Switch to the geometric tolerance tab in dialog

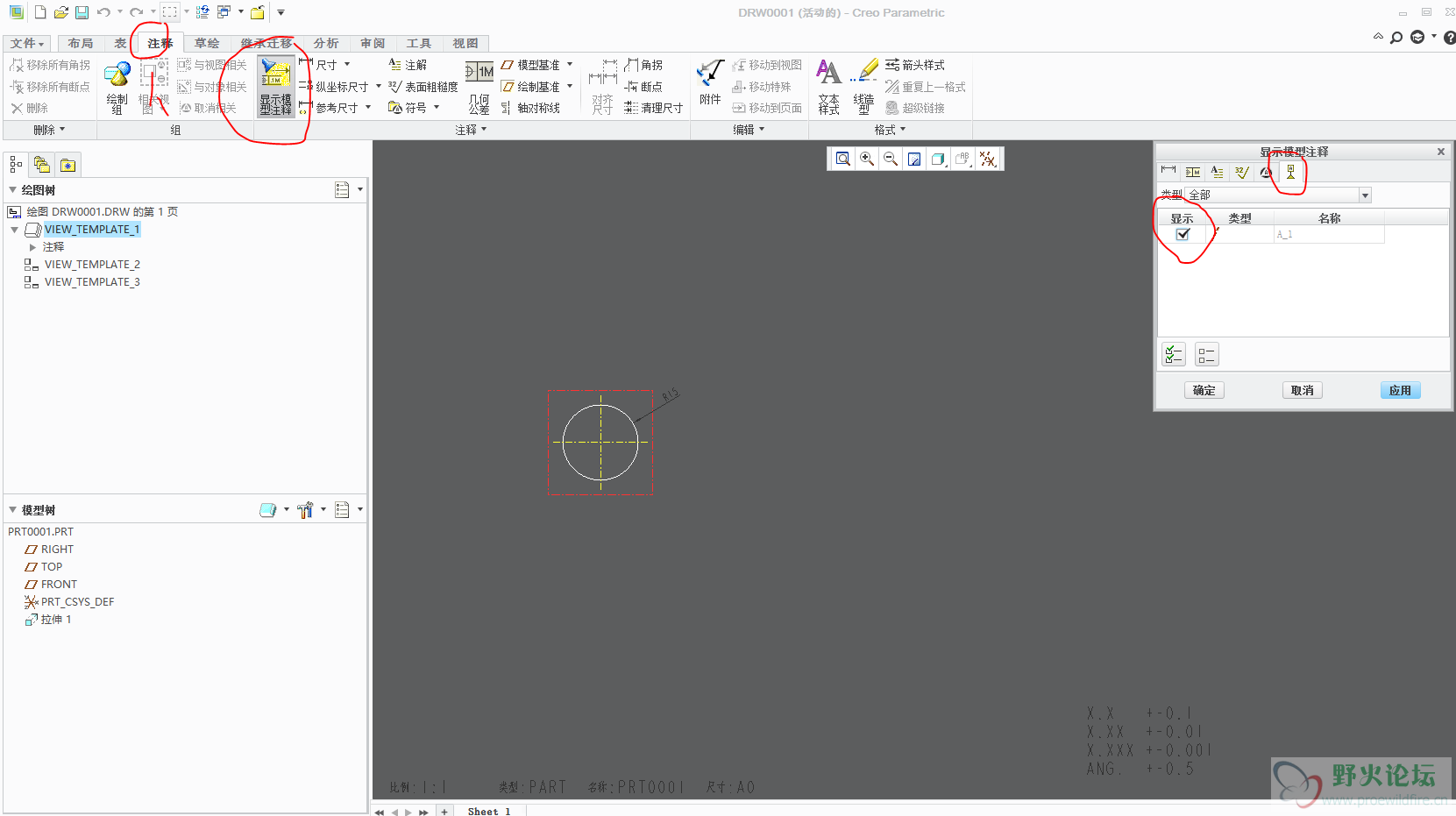1193,172
